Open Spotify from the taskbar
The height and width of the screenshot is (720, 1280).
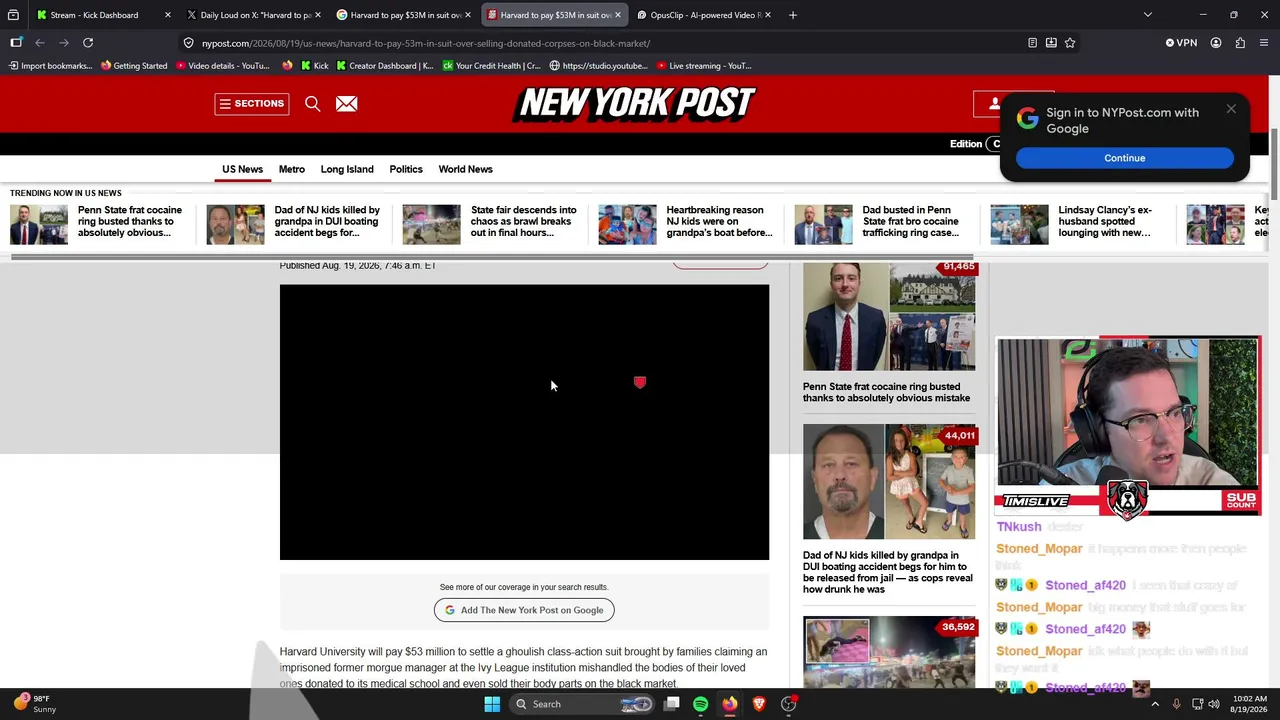(700, 704)
